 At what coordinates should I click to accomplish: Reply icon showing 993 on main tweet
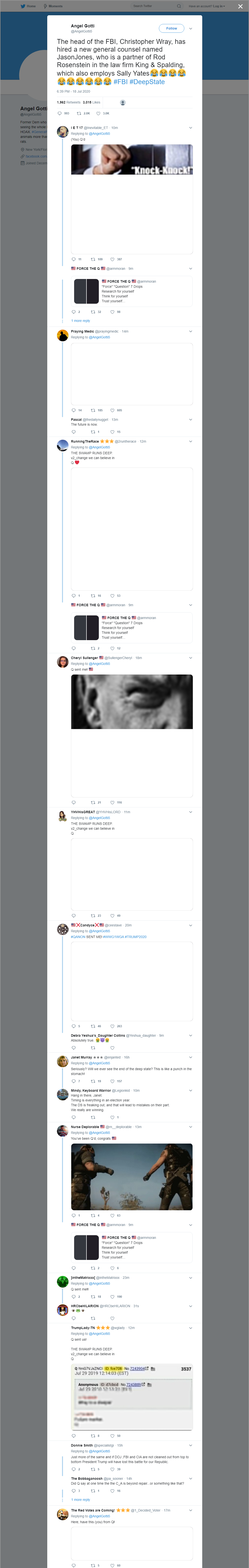(x=60, y=113)
